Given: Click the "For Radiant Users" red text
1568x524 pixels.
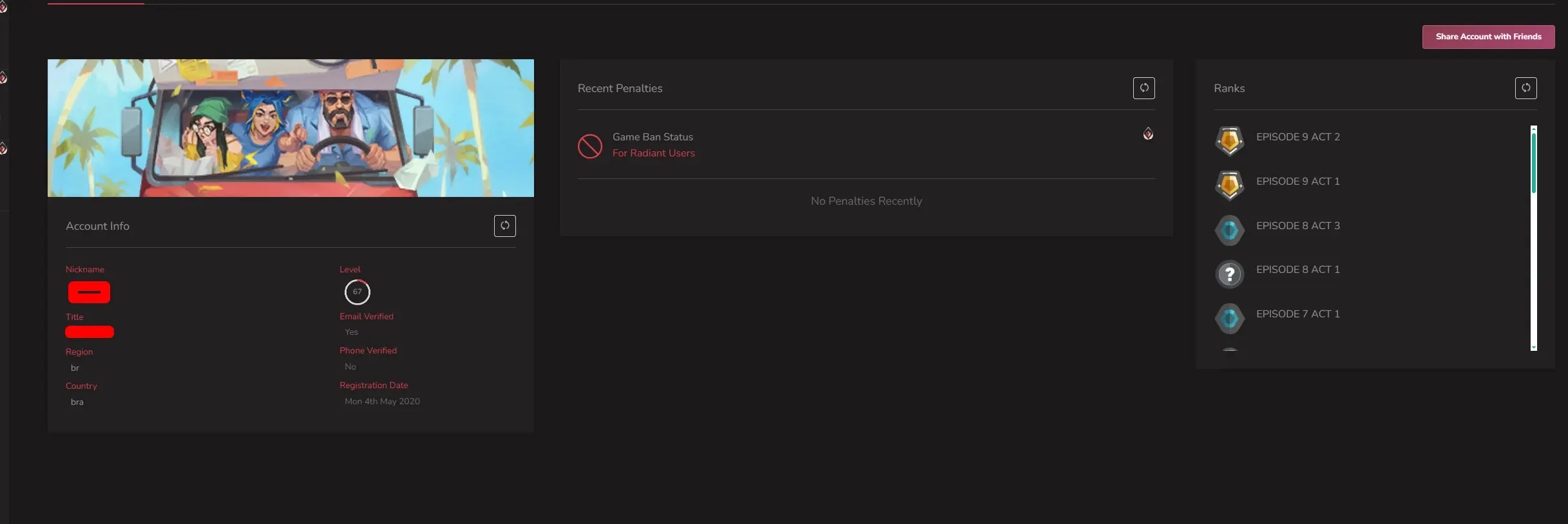Looking at the screenshot, I should (654, 153).
